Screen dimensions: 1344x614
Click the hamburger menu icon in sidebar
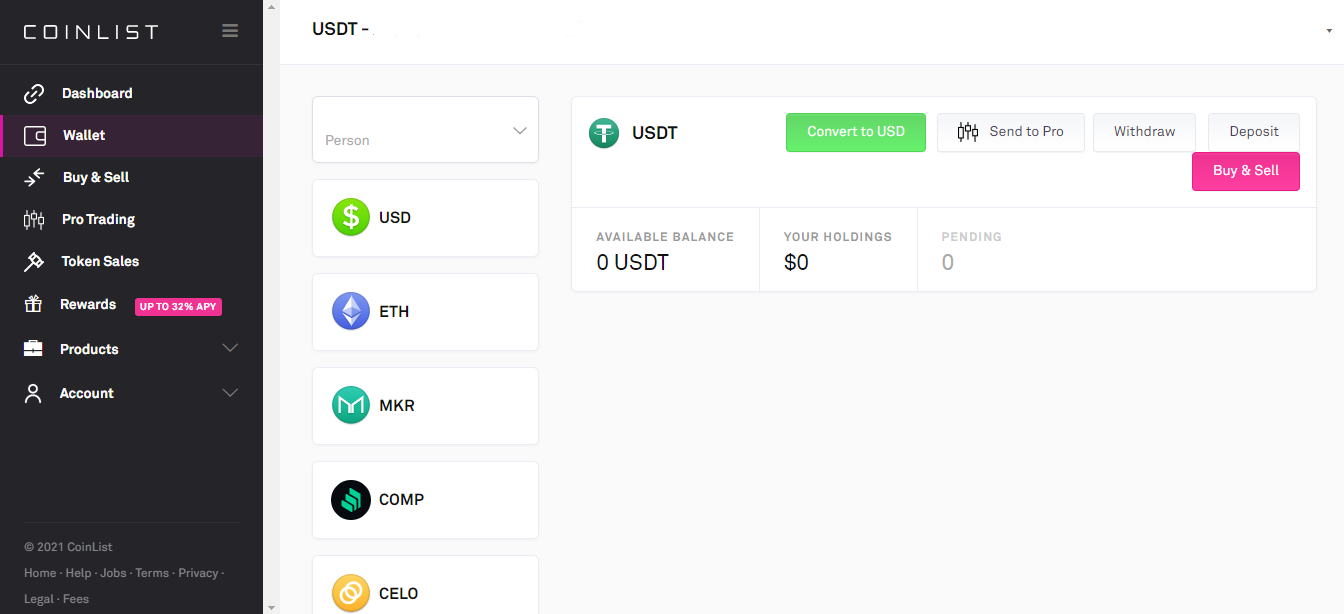[x=230, y=31]
